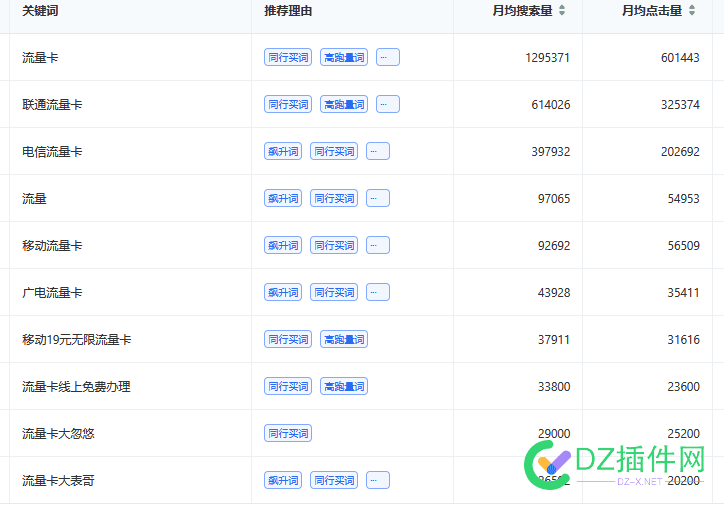Click 同行买词 tag in 联通流量卡 row
724x505 pixels.
tap(288, 104)
